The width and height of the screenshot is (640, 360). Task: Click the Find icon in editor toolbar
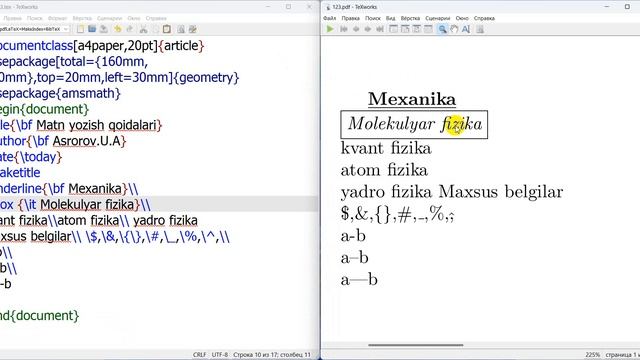tap(180, 29)
